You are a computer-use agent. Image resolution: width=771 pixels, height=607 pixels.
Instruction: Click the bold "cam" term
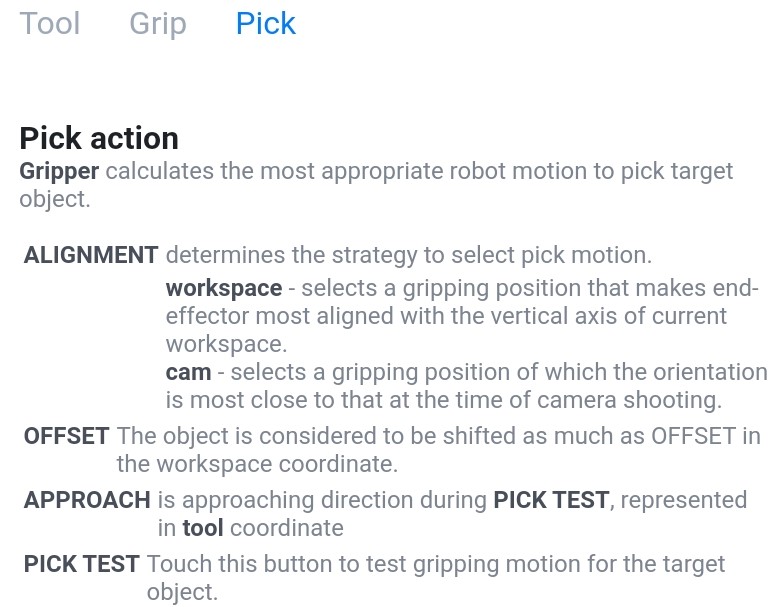[188, 372]
